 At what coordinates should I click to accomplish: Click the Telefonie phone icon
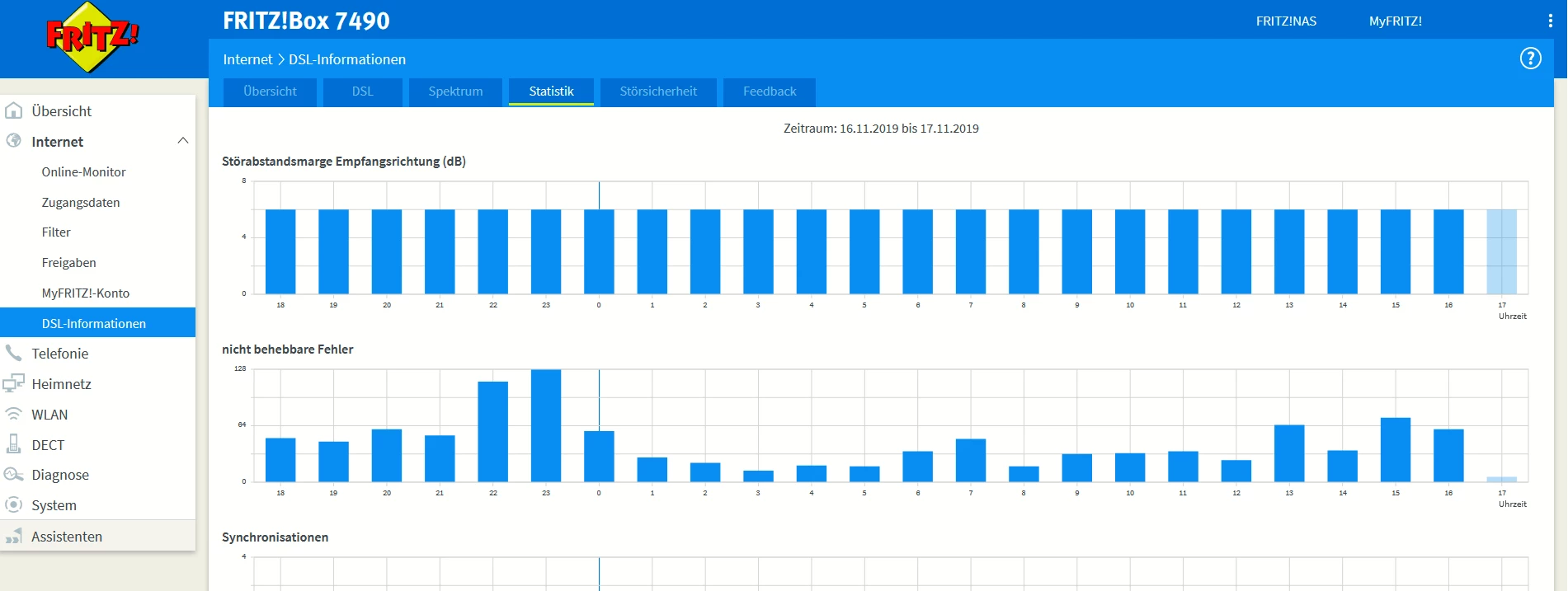pyautogui.click(x=14, y=353)
